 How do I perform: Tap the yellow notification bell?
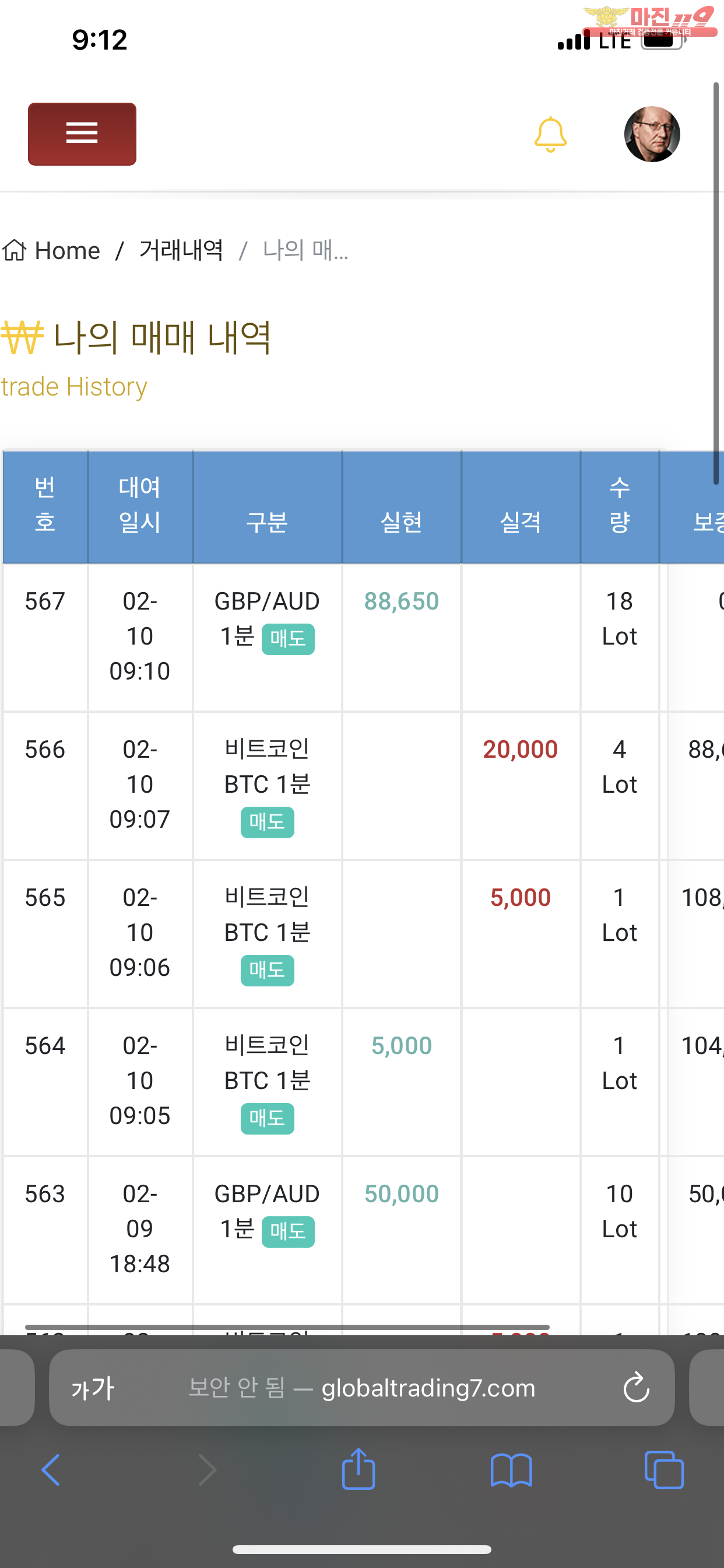550,134
